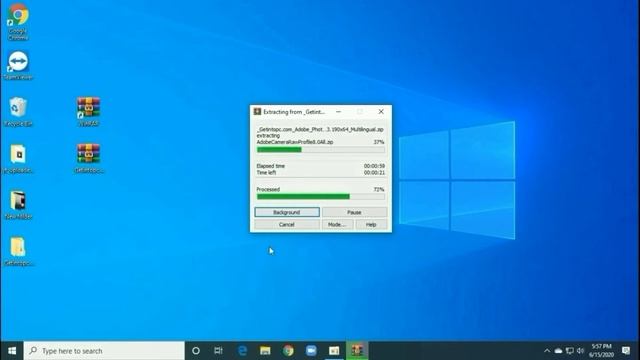Image resolution: width=640 pixels, height=360 pixels.
Task: Click the Cortana circle icon in taskbar
Action: point(196,351)
